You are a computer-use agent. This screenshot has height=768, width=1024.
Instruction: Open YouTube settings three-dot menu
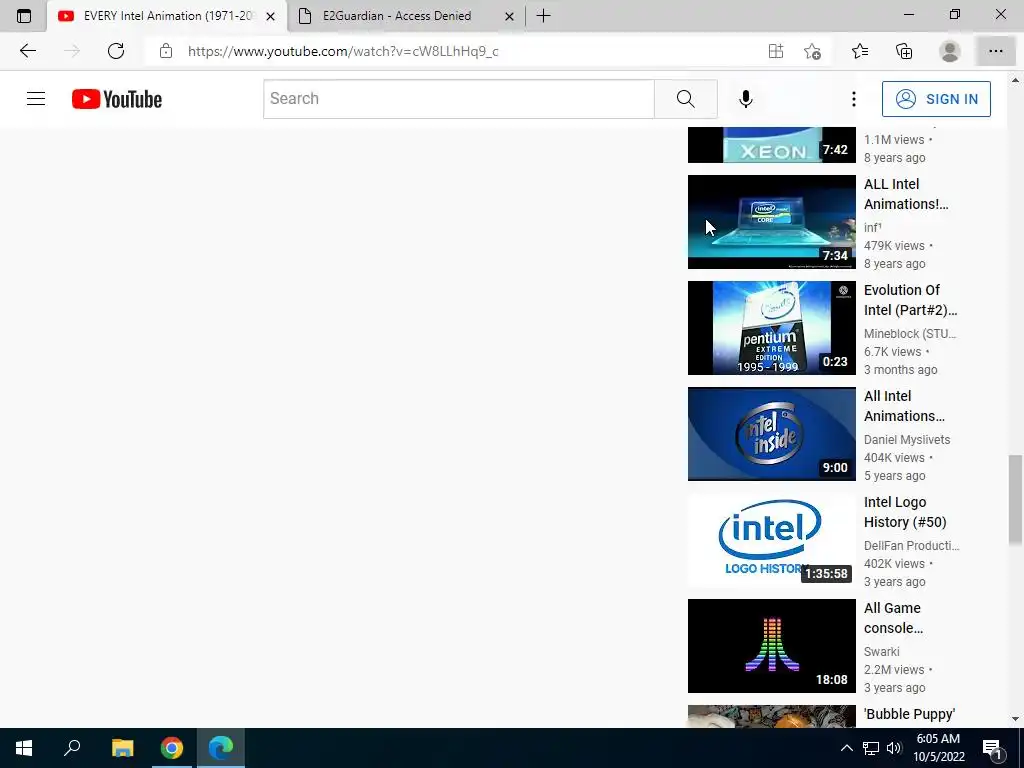tap(853, 99)
